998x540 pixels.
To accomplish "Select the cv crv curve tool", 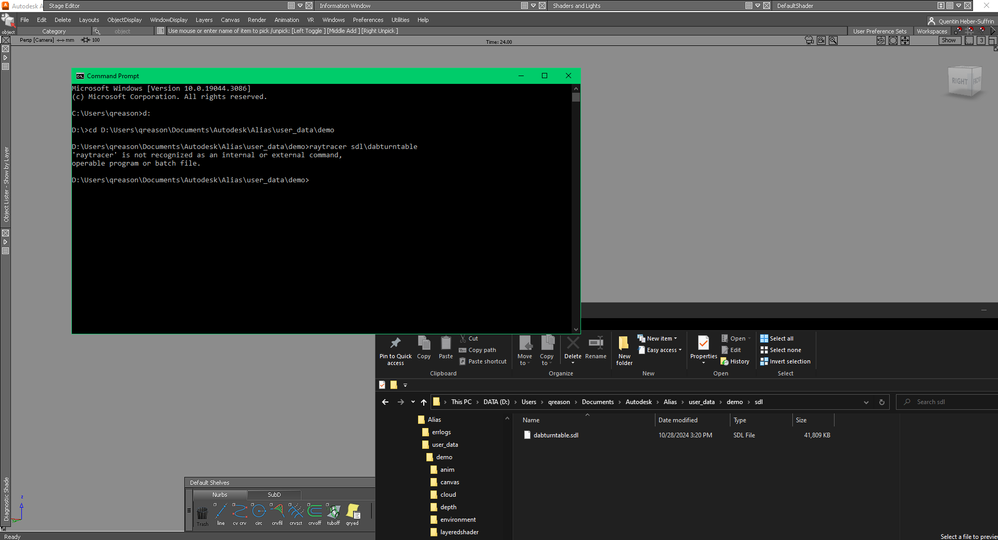I will click(x=239, y=513).
